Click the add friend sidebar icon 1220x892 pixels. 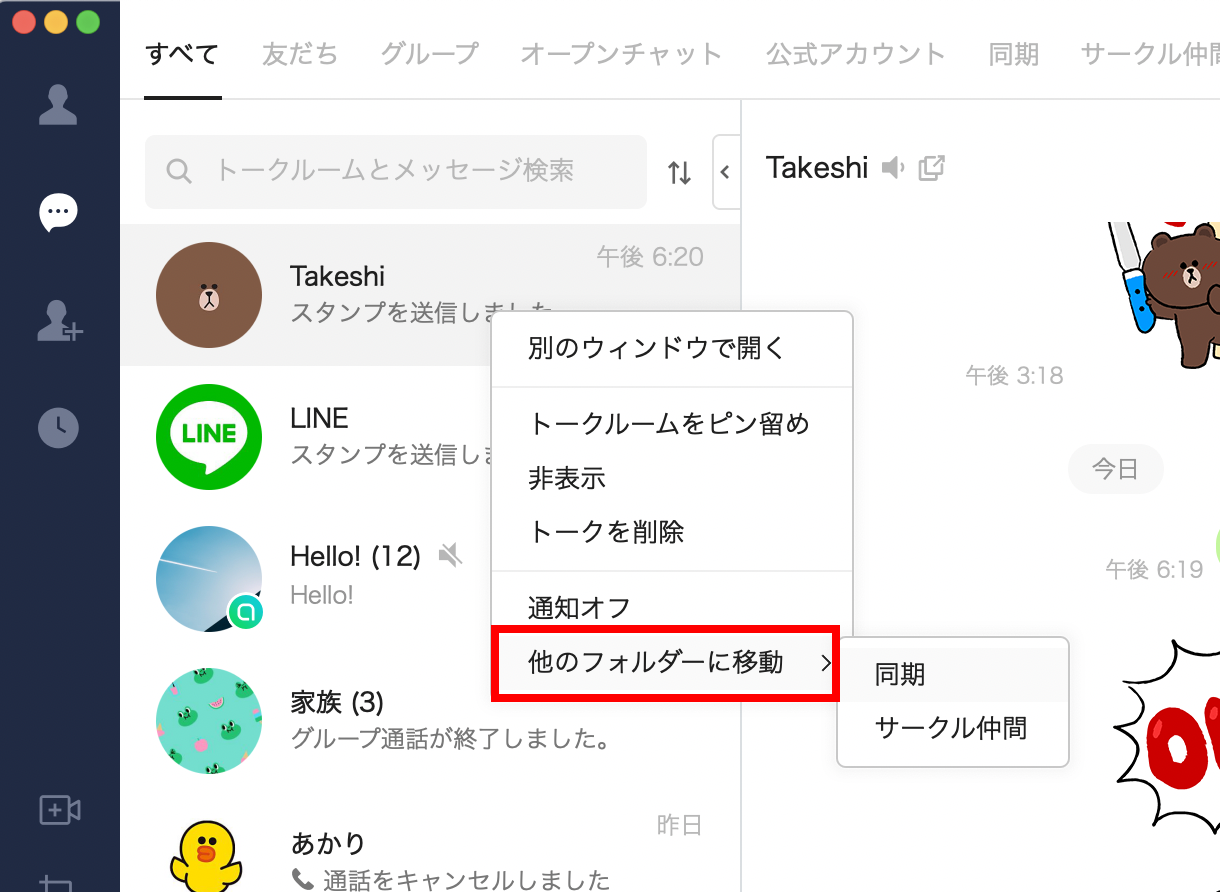tap(59, 321)
